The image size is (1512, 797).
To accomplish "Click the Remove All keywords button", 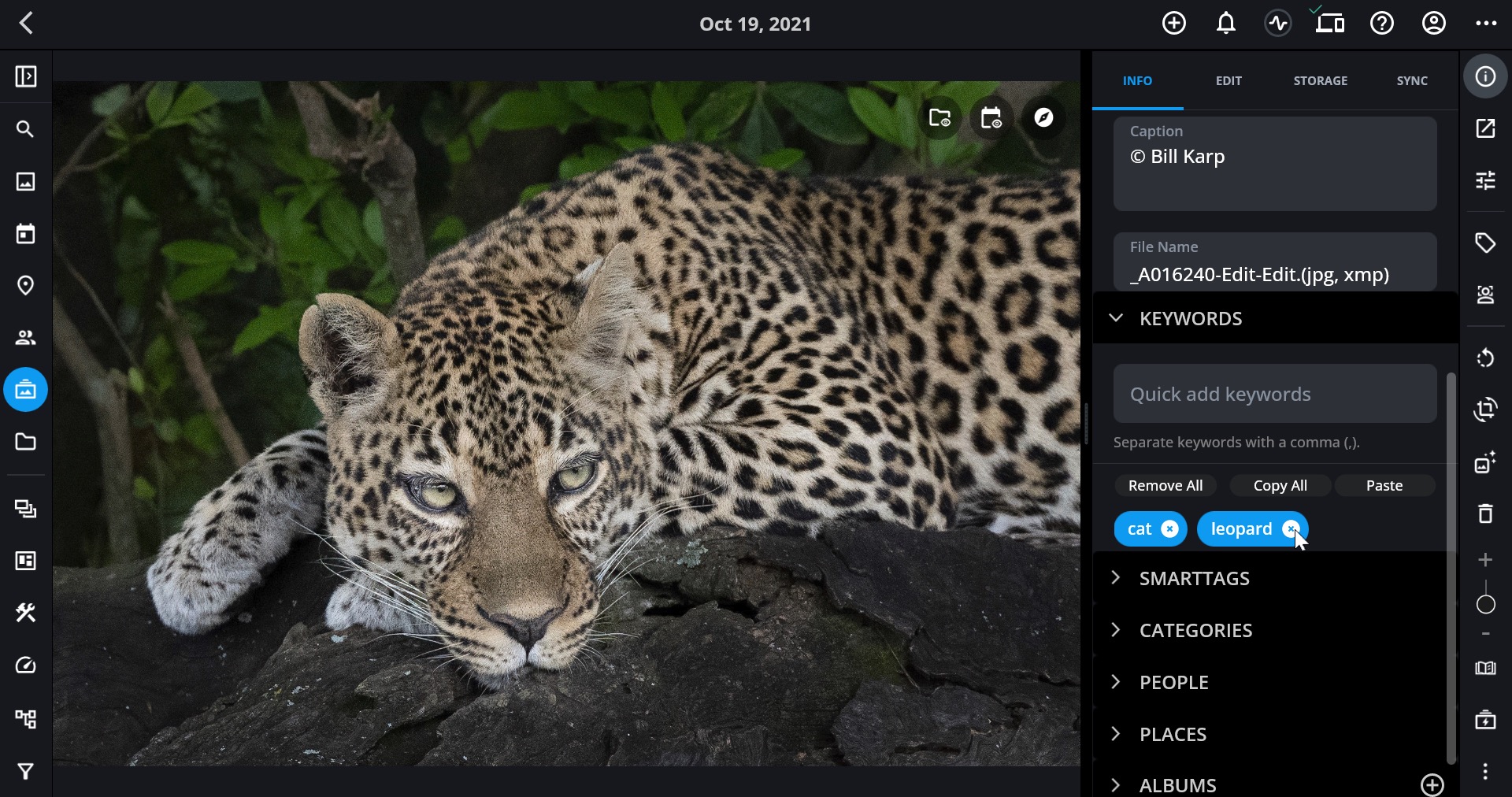I will (x=1165, y=486).
